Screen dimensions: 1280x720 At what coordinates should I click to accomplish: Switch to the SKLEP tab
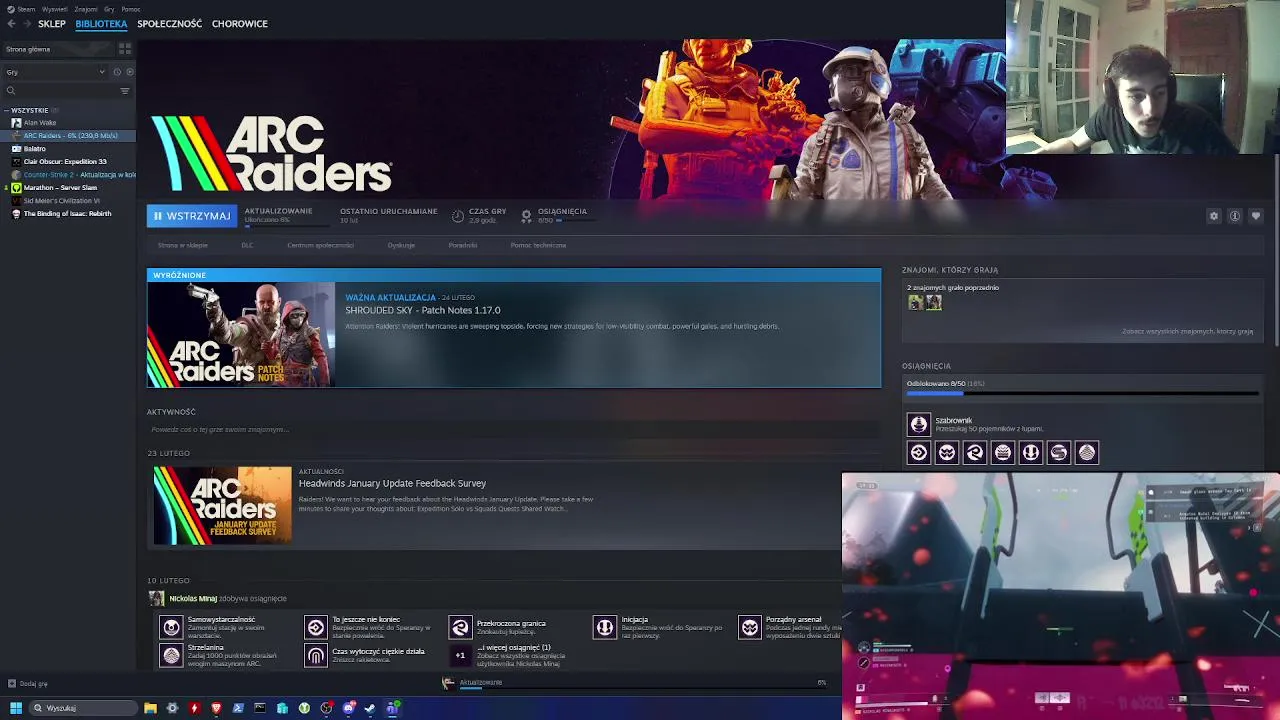[52, 23]
